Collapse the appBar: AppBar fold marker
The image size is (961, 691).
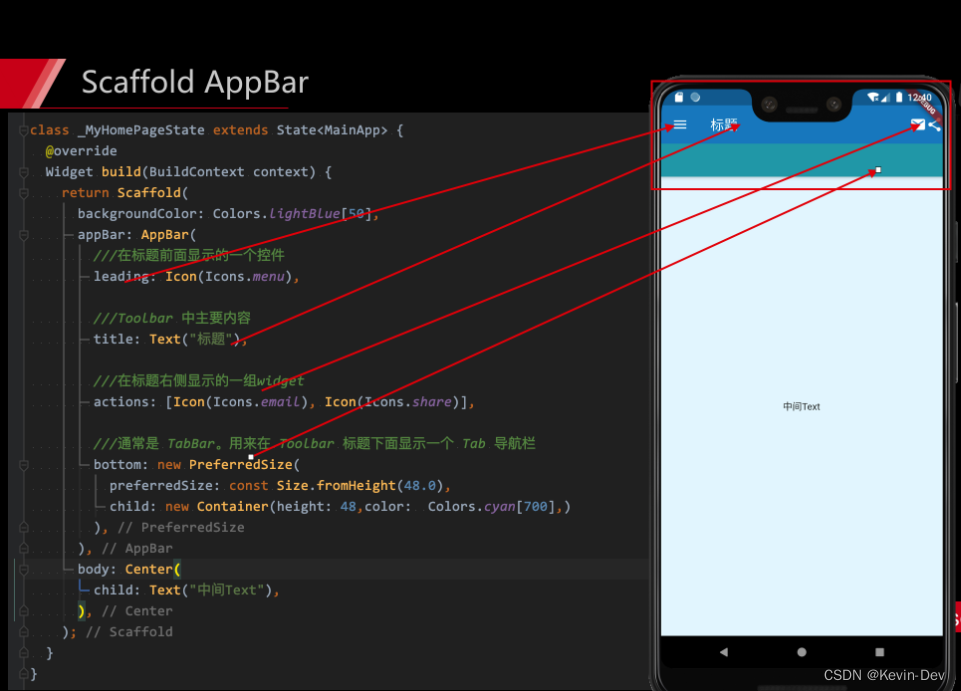click(23, 235)
